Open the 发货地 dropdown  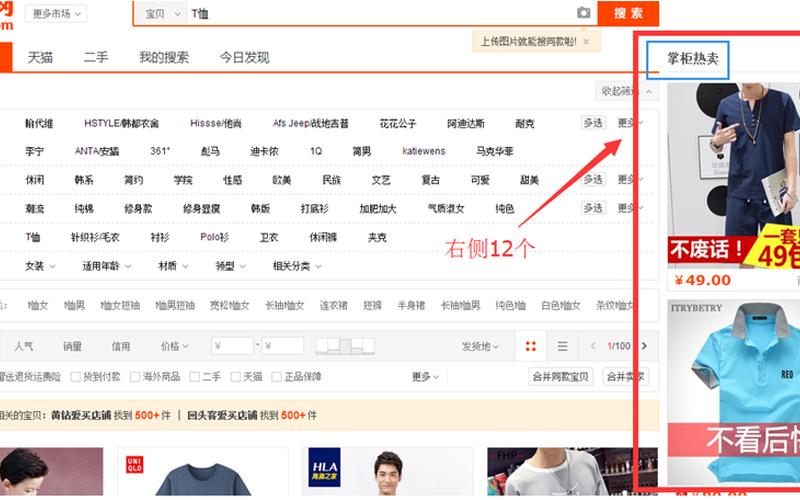point(480,346)
